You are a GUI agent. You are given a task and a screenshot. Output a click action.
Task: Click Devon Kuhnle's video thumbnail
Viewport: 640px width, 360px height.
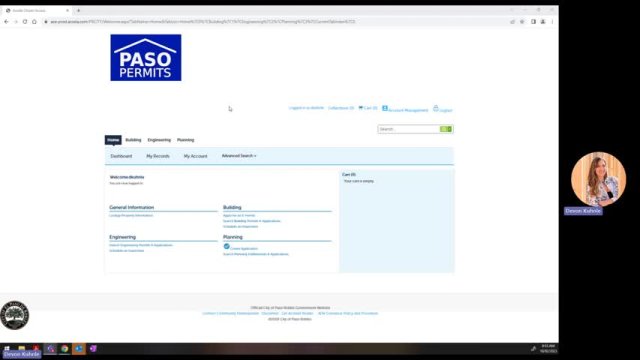(x=598, y=179)
